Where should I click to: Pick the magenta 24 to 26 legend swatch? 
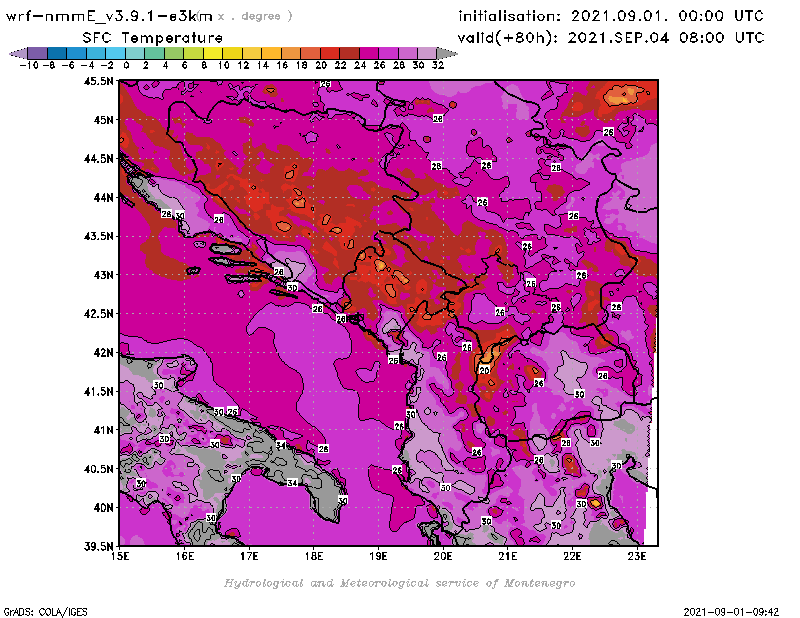(x=368, y=53)
